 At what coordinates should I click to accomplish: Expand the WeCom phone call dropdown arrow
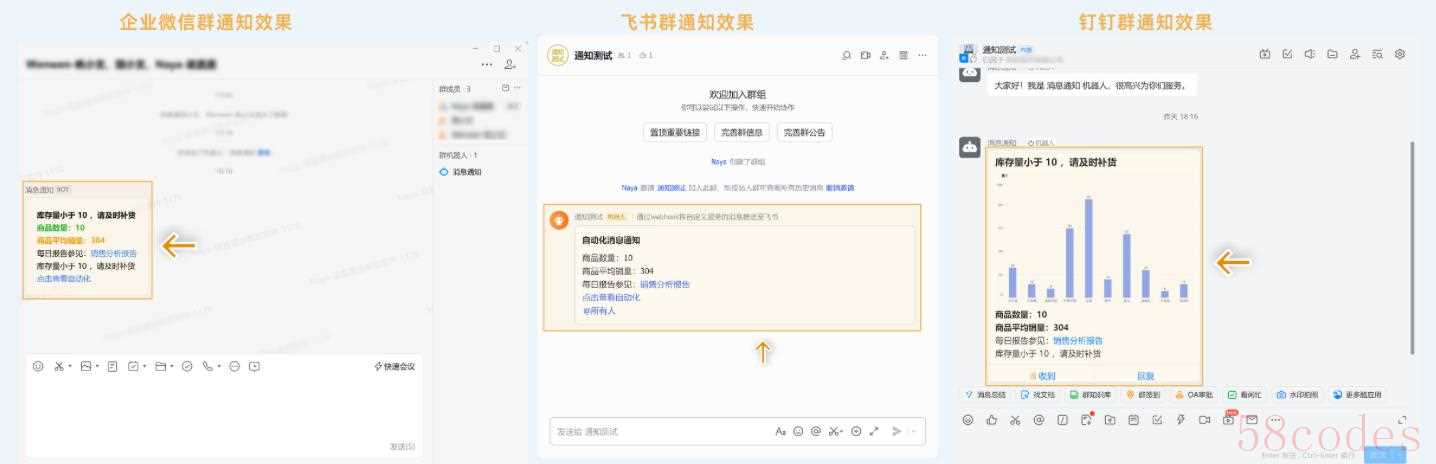219,366
